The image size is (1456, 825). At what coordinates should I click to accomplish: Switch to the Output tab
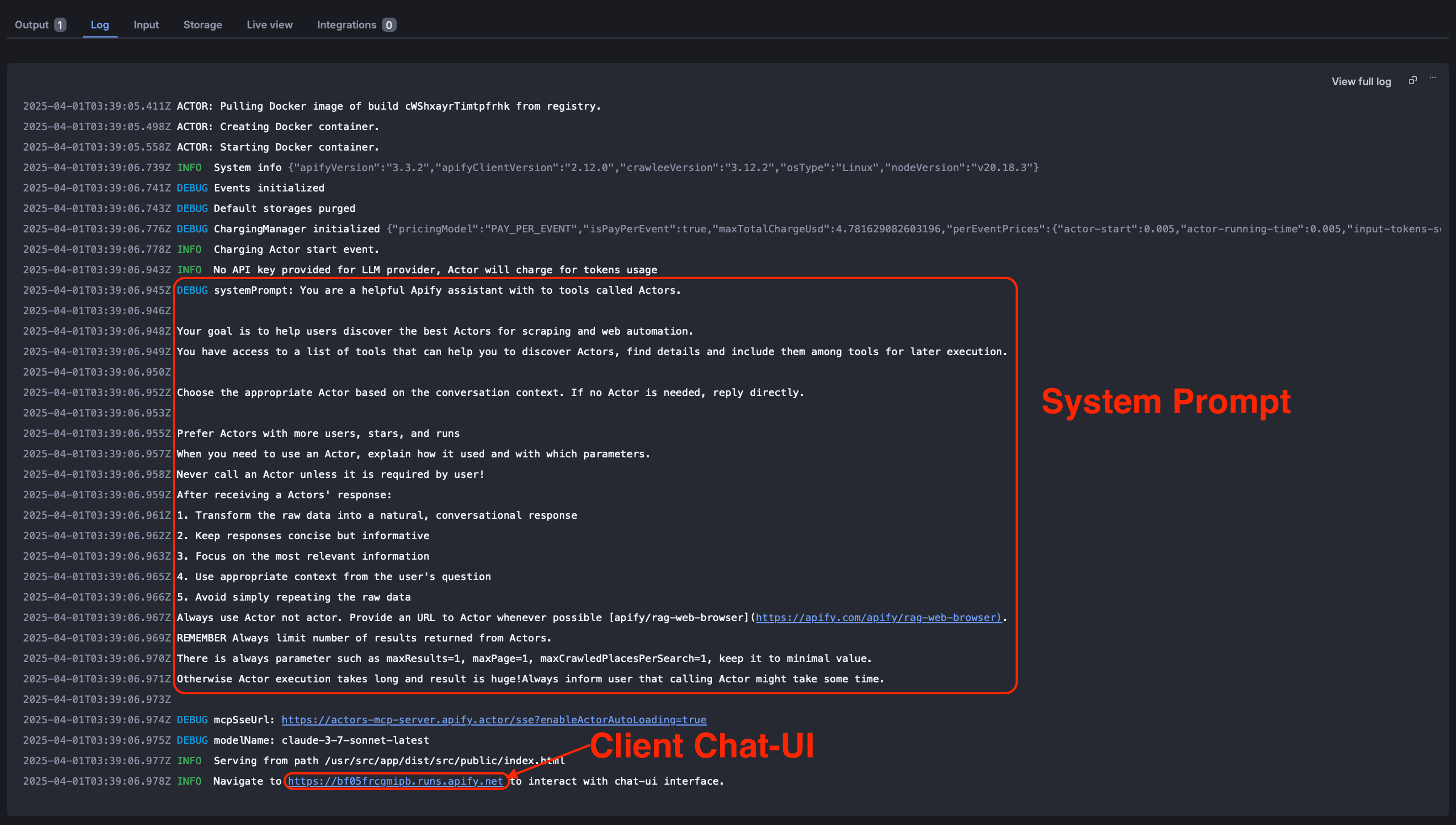33,24
